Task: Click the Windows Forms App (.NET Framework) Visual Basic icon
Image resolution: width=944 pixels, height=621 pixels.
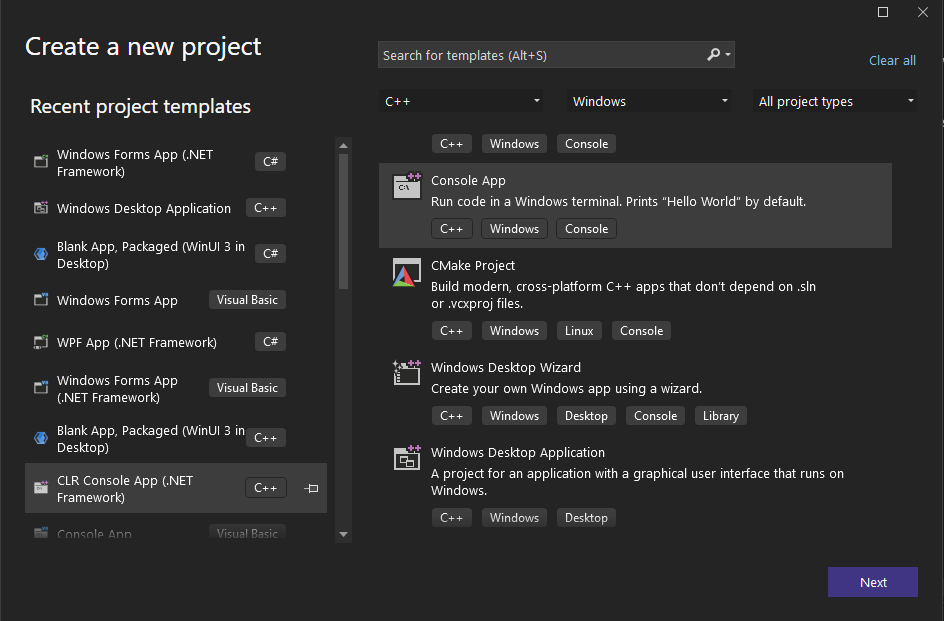Action: 41,388
